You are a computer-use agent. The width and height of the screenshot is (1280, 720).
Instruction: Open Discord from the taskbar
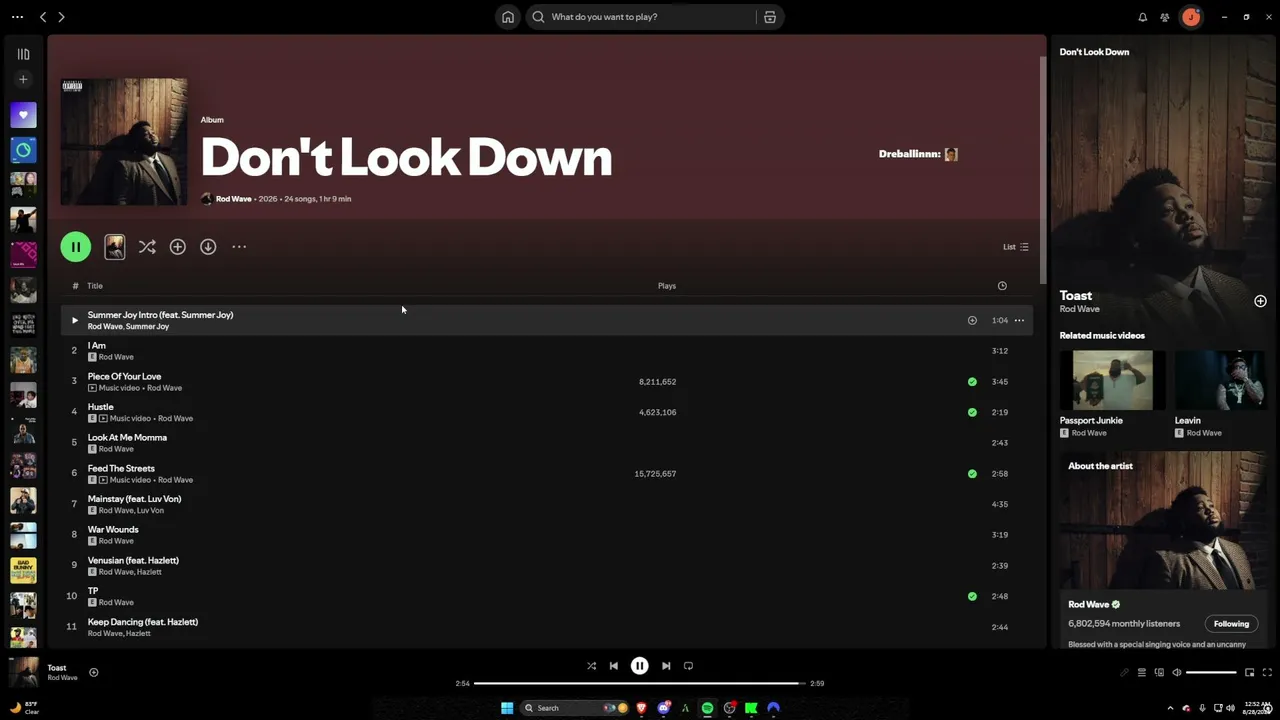point(663,708)
